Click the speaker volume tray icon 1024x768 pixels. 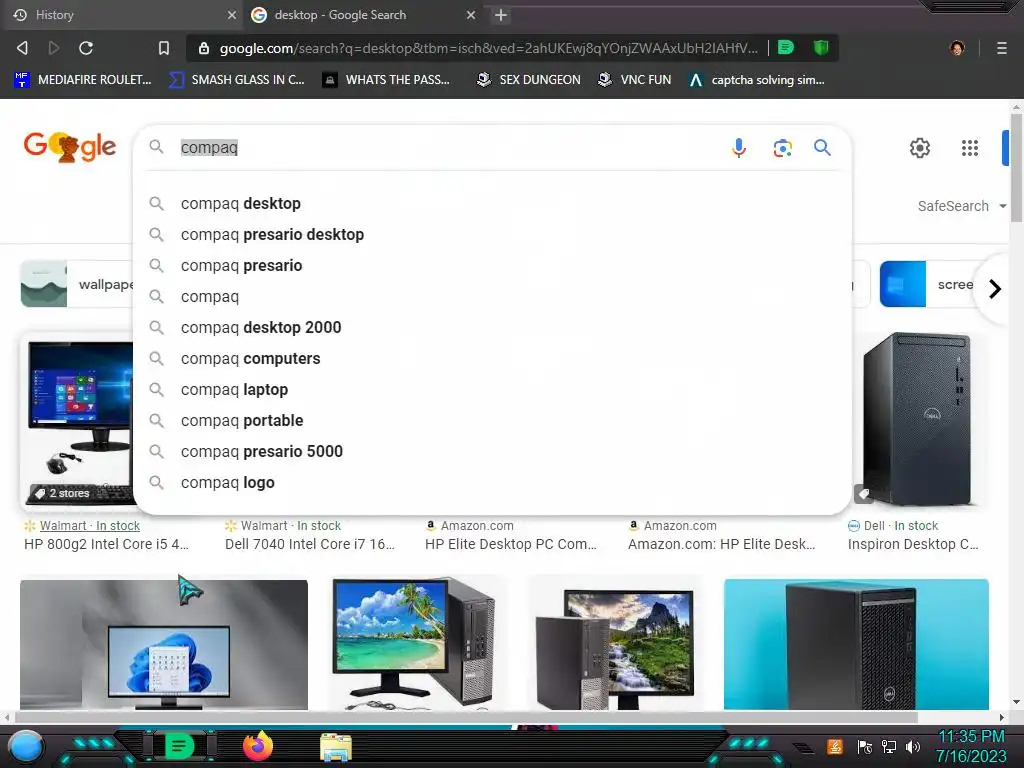[913, 746]
